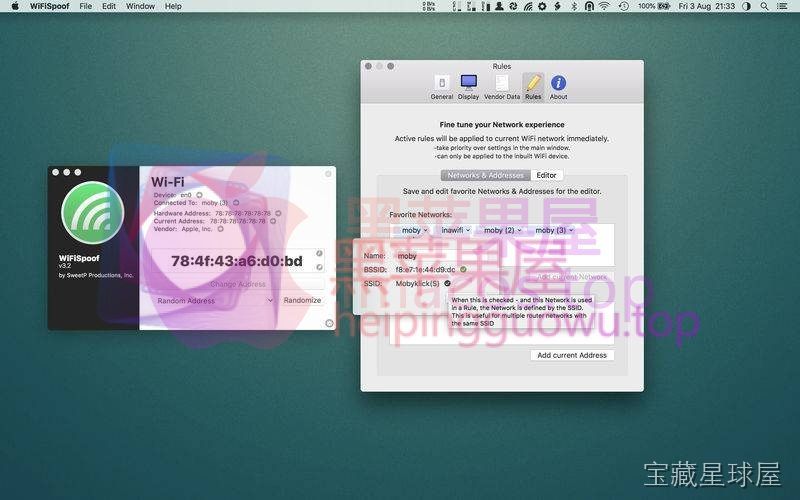Select the Rules pencil toolbar icon
The image size is (800, 500).
coord(533,87)
